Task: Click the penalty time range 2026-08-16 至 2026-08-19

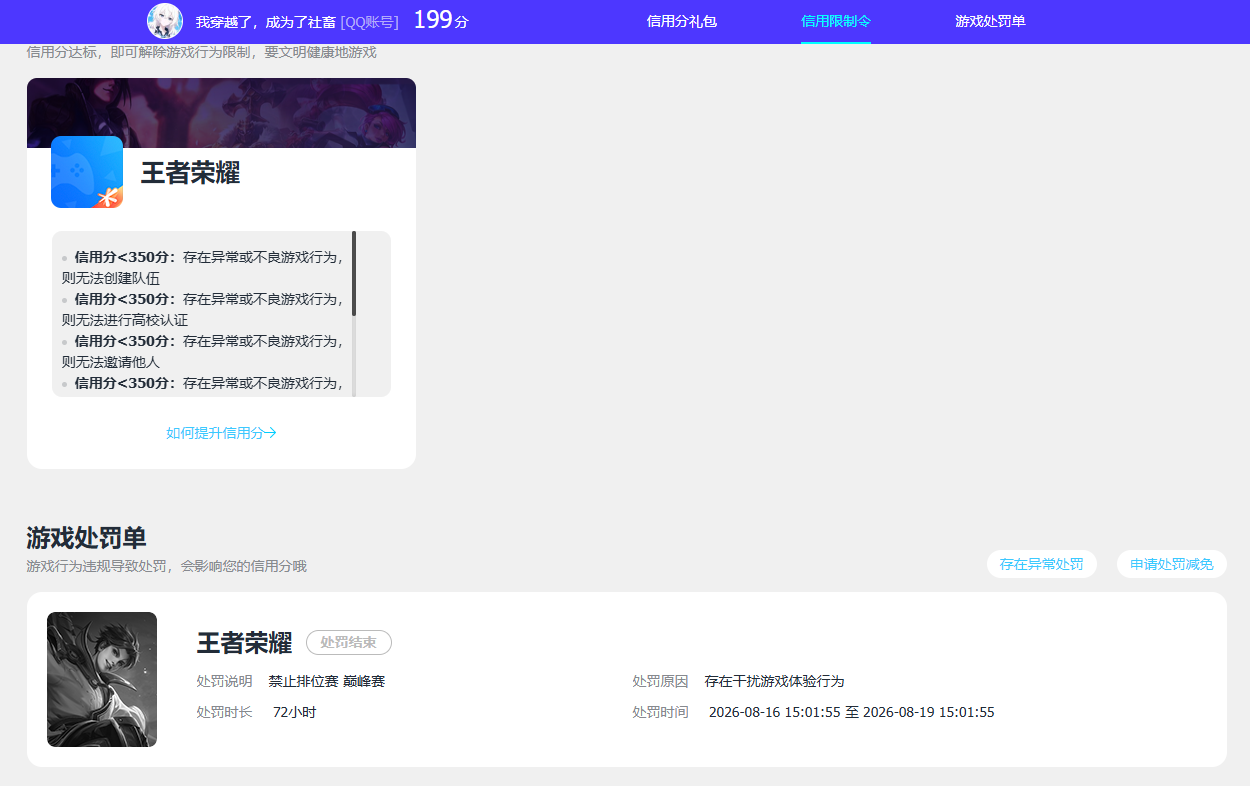Action: pyautogui.click(x=852, y=712)
